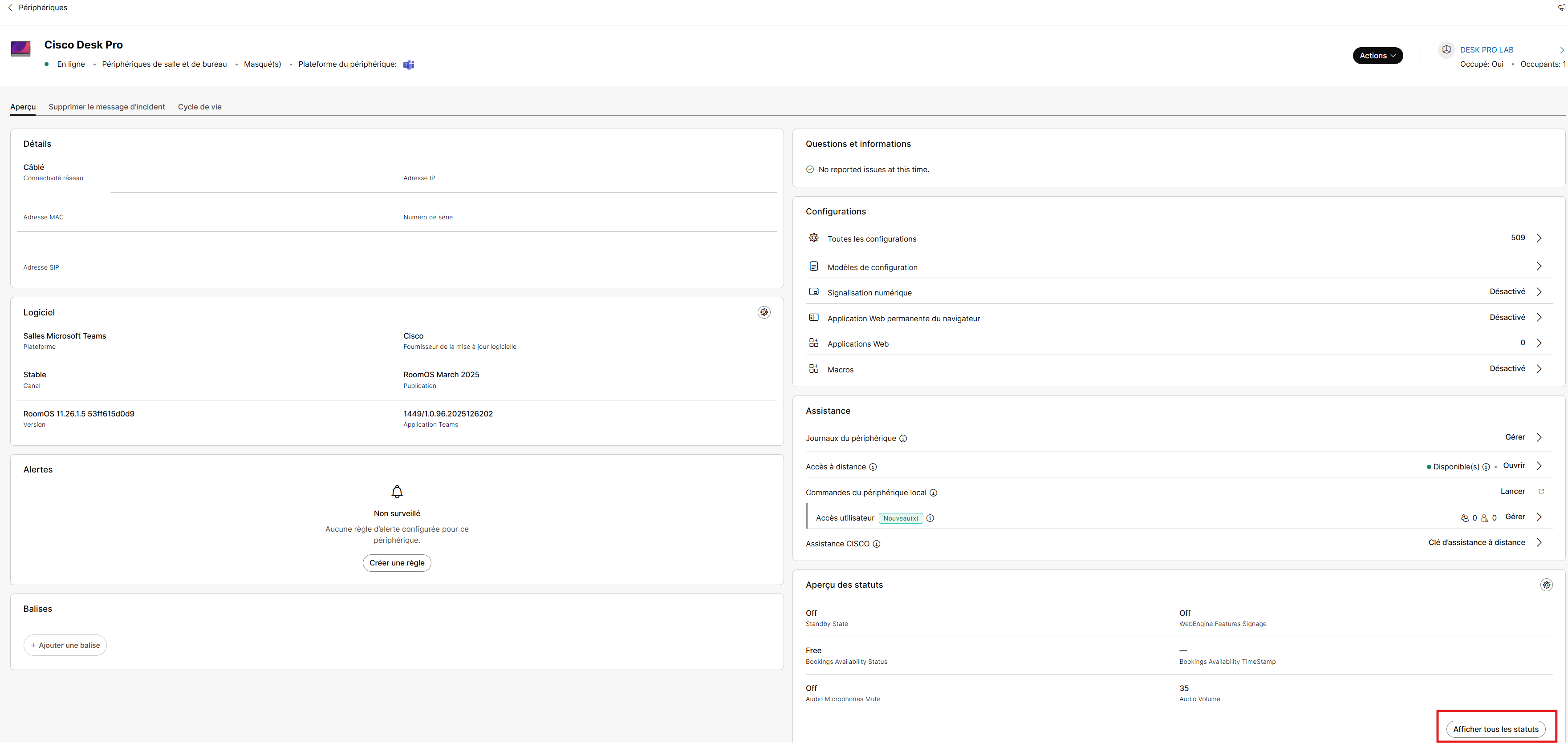
Task: Expand the DESK PRO LAB chevron
Action: tap(1561, 50)
